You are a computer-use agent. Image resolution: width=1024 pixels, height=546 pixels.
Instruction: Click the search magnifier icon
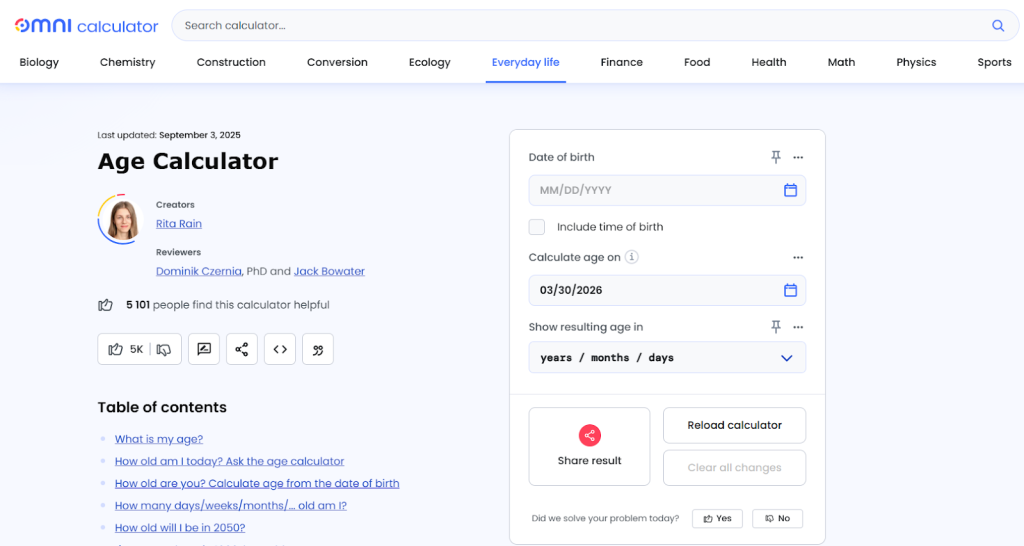(997, 26)
